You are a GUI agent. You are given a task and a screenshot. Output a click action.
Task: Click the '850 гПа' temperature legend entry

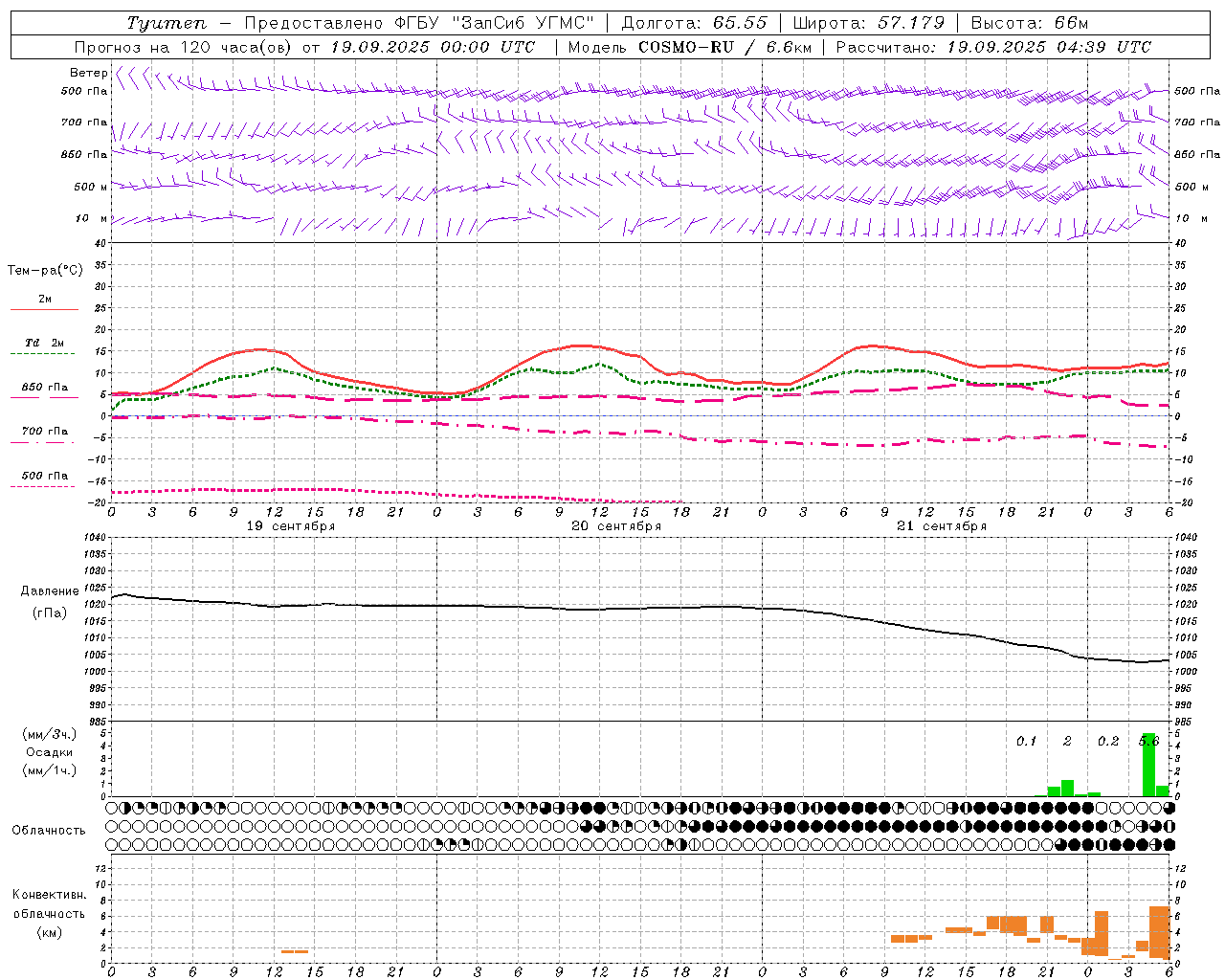point(44,388)
